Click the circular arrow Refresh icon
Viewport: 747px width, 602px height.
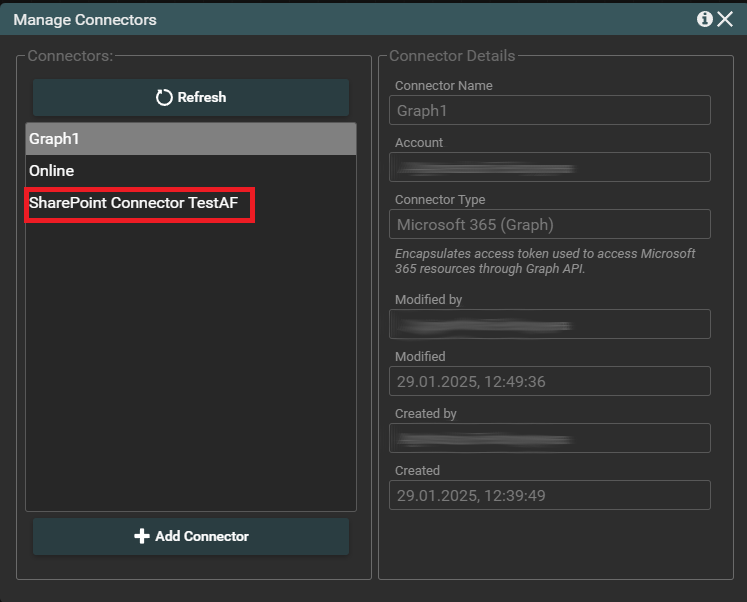[x=165, y=98]
